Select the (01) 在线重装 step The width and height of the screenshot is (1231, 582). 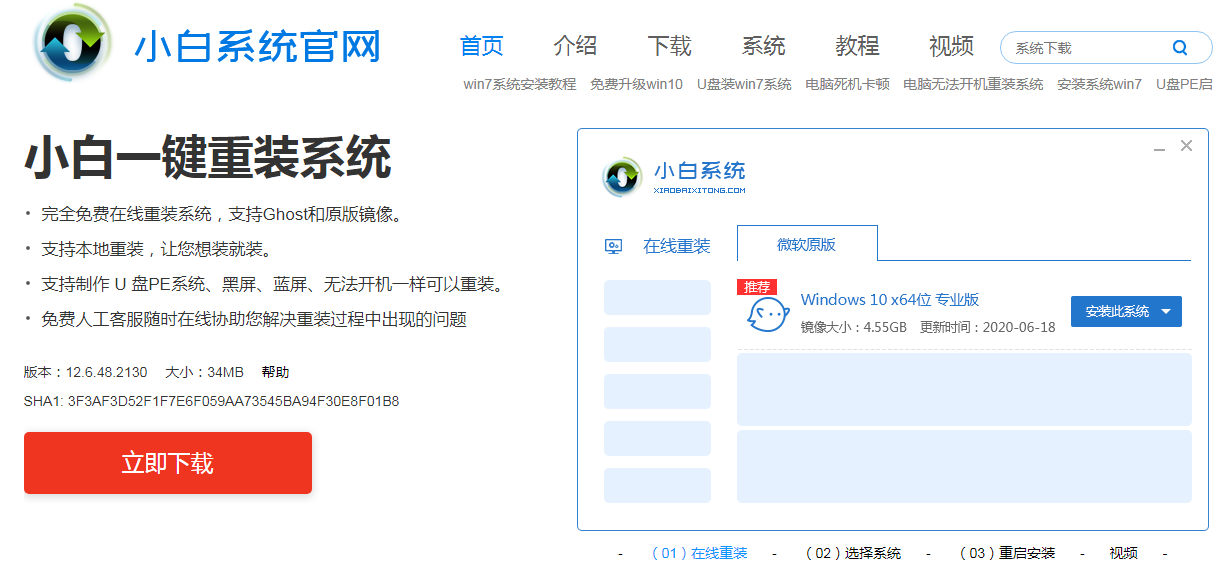(699, 553)
